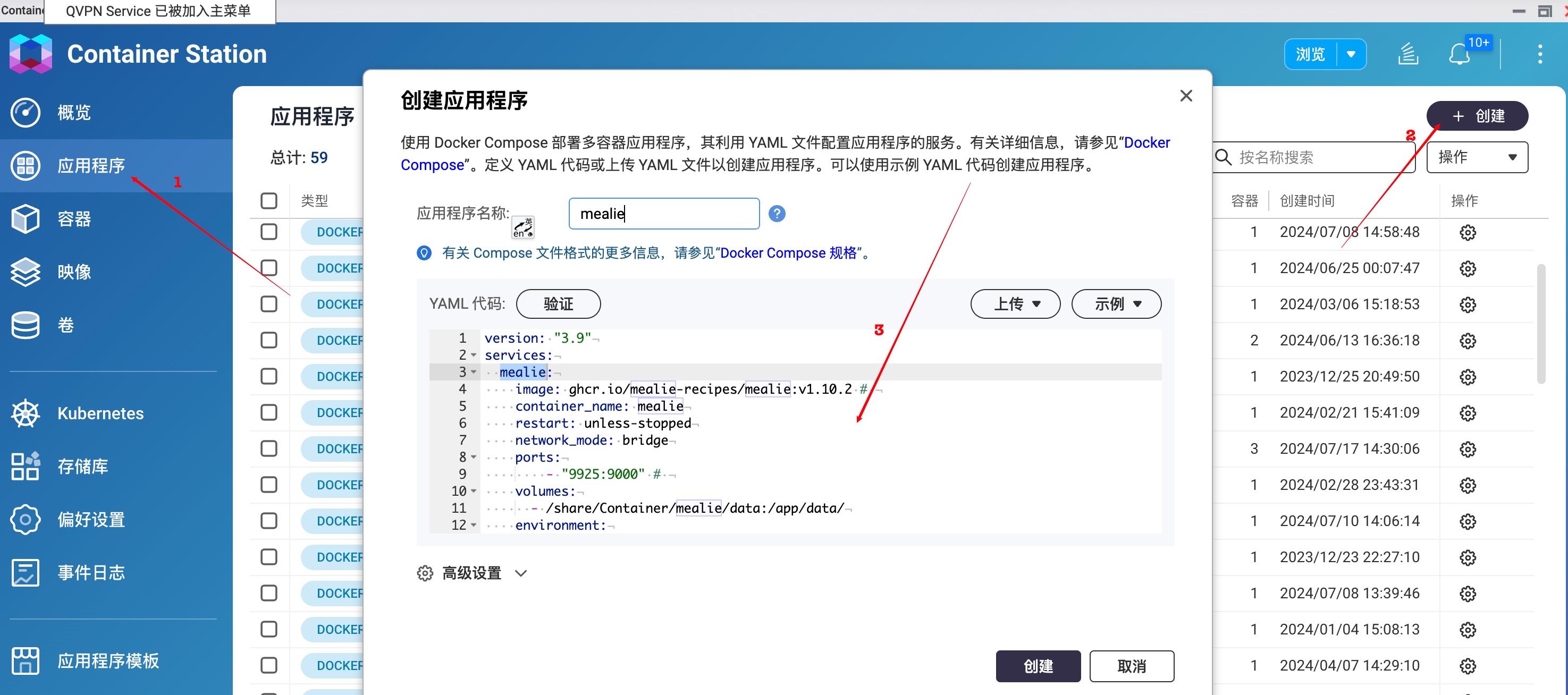Image resolution: width=1568 pixels, height=695 pixels.
Task: Open gear actions for 2023/12/25 20:49:50 row
Action: pos(1468,377)
